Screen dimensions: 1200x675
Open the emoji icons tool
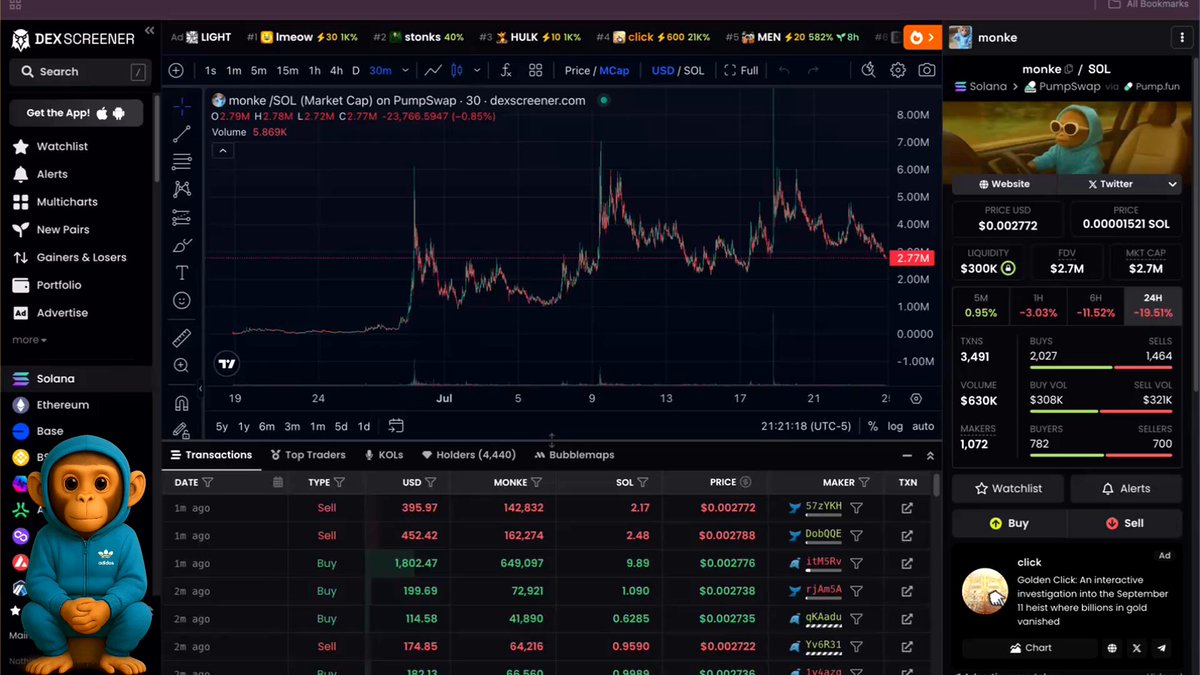click(182, 300)
